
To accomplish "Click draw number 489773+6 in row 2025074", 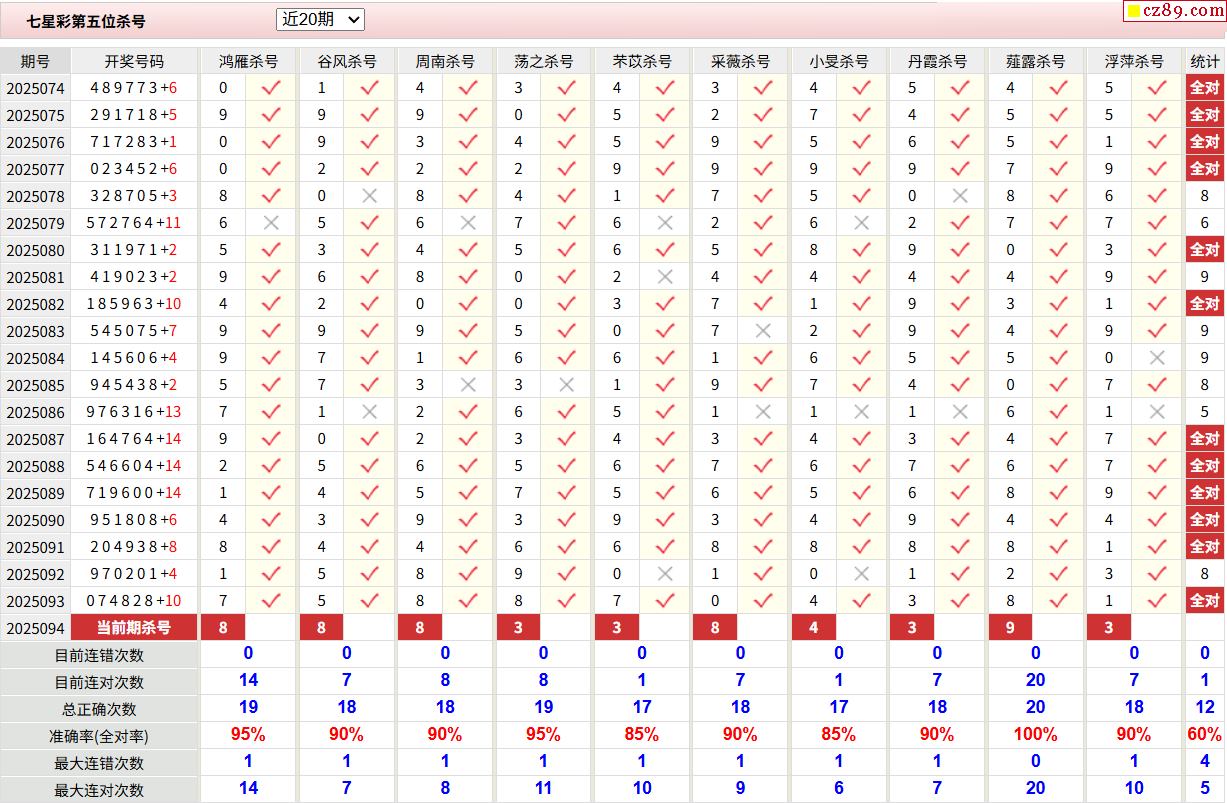I will pyautogui.click(x=134, y=88).
